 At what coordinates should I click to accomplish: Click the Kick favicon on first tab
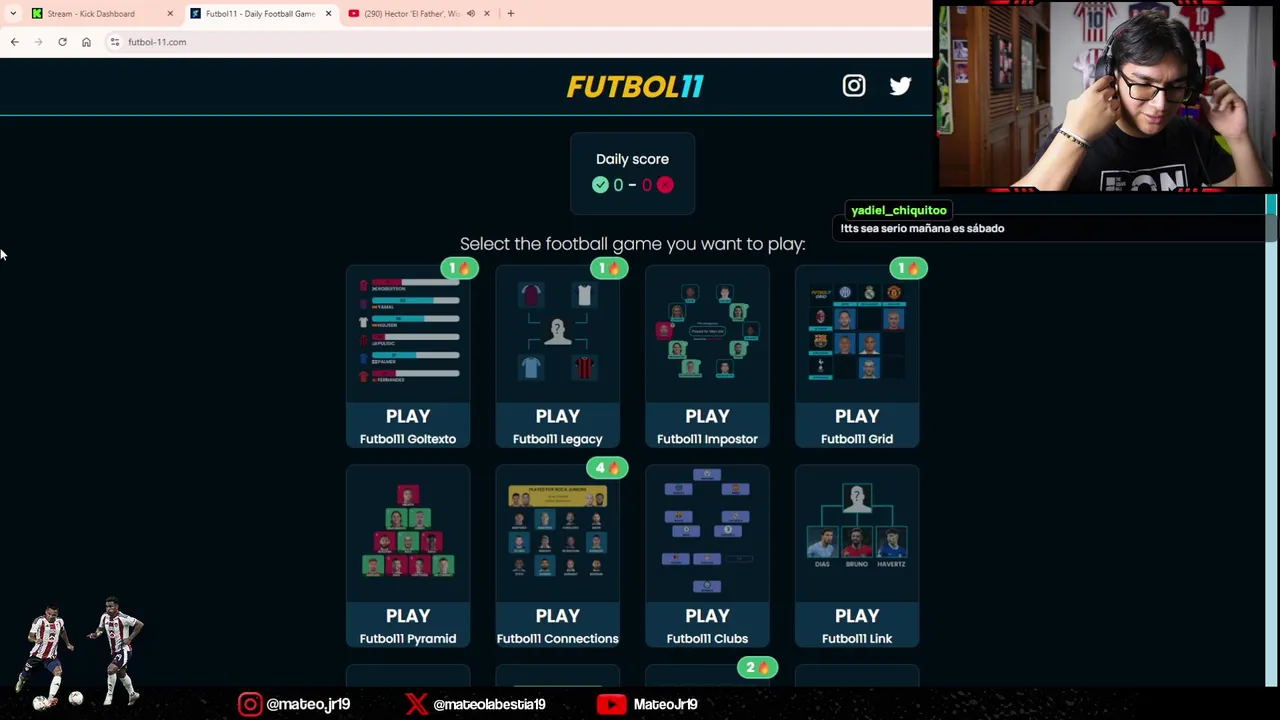click(37, 14)
